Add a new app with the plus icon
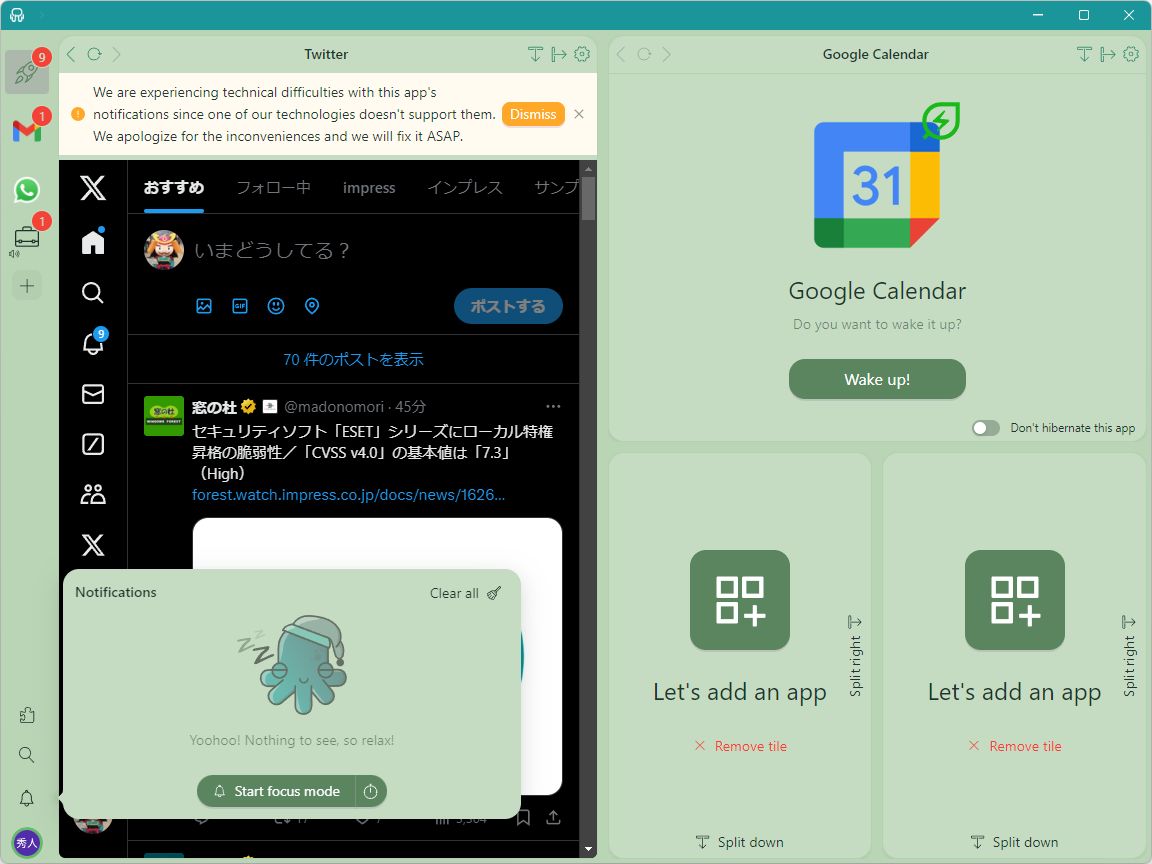The image size is (1152, 864). (26, 285)
